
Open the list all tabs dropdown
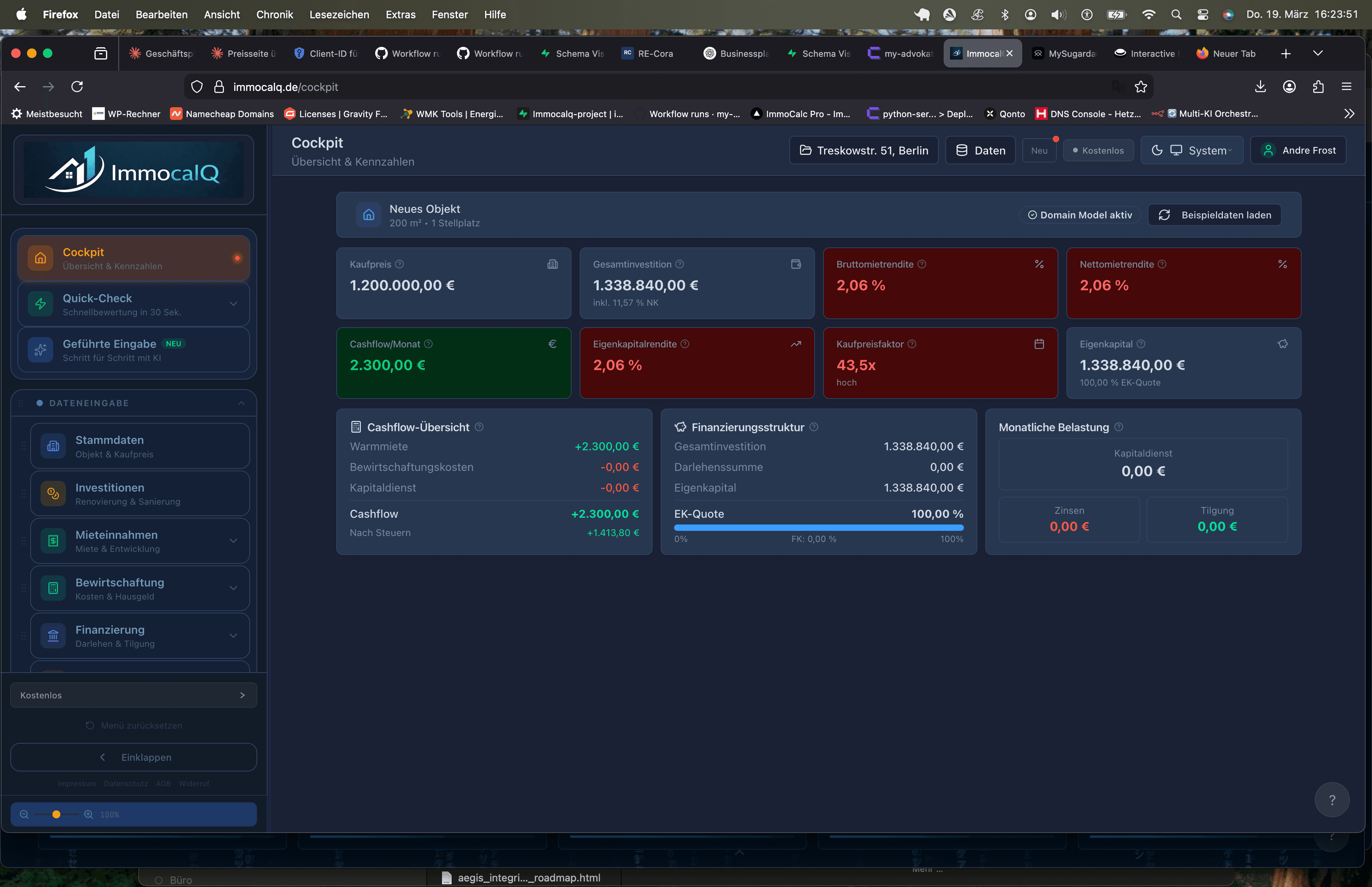(1317, 54)
